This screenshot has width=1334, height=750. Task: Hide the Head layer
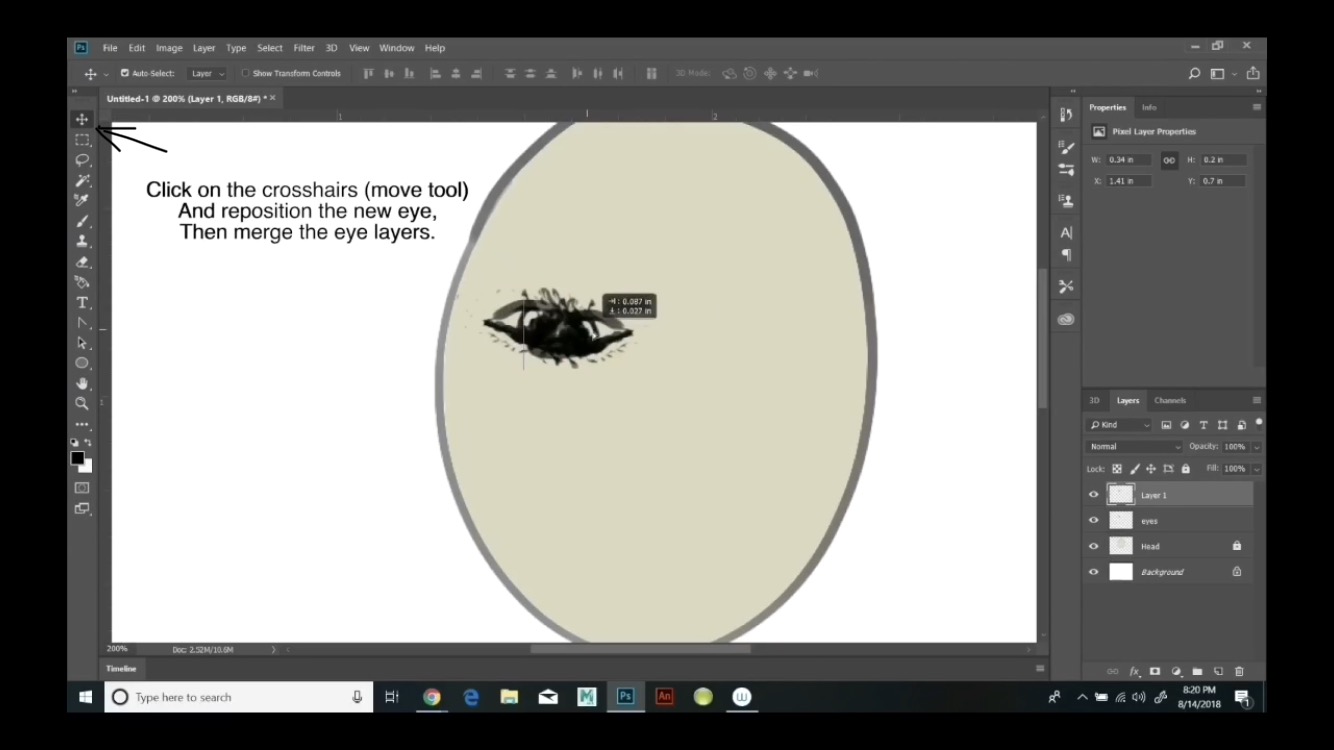click(1093, 545)
